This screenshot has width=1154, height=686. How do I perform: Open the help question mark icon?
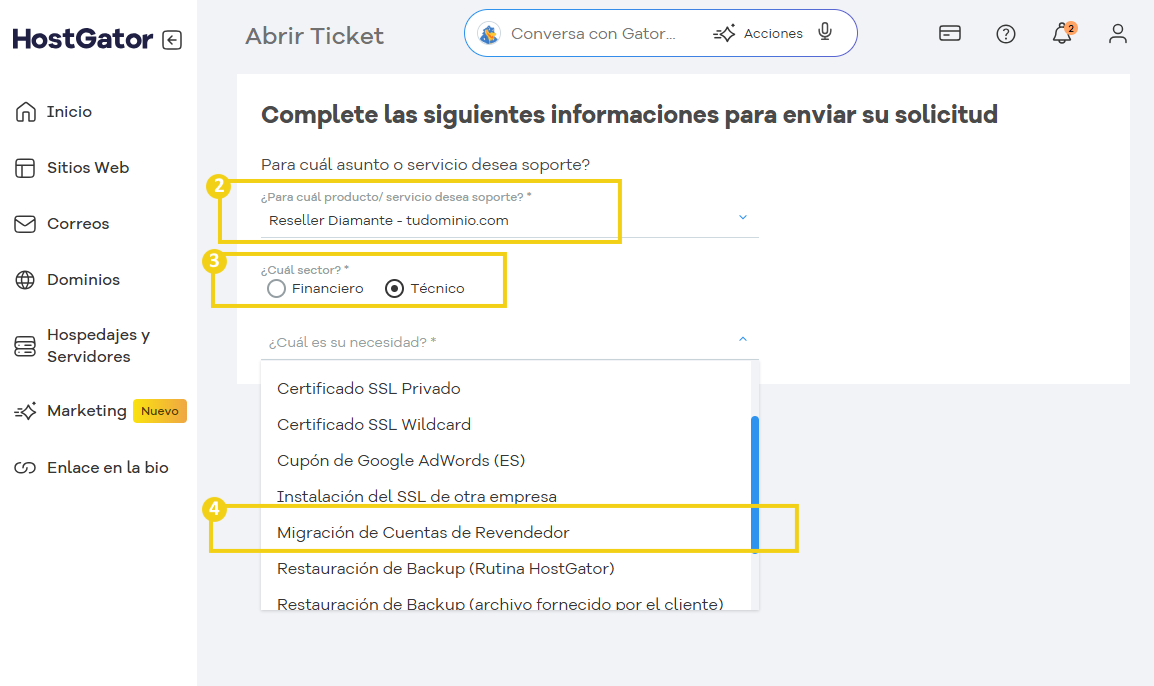(1006, 33)
